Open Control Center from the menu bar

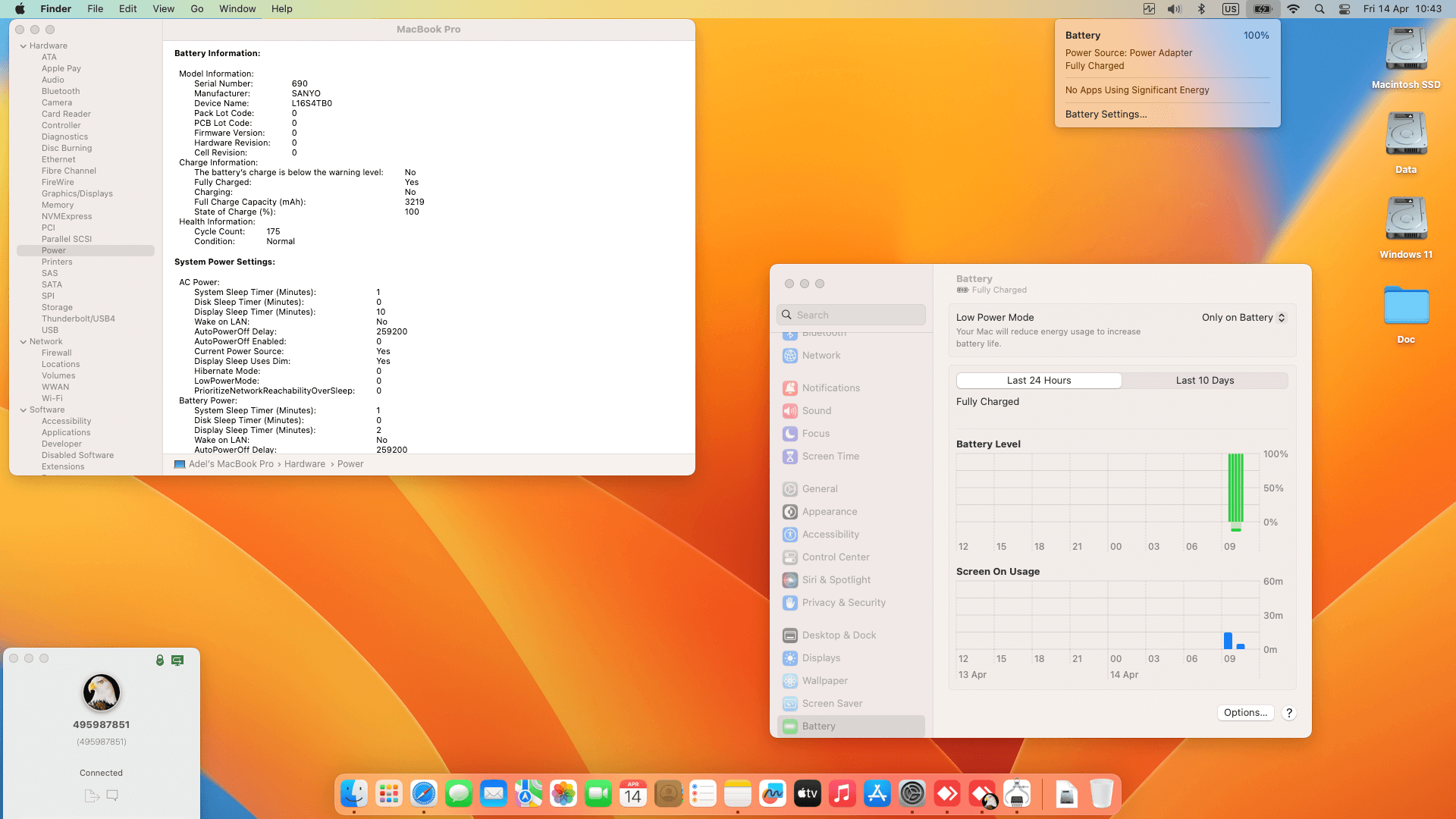[x=1344, y=9]
